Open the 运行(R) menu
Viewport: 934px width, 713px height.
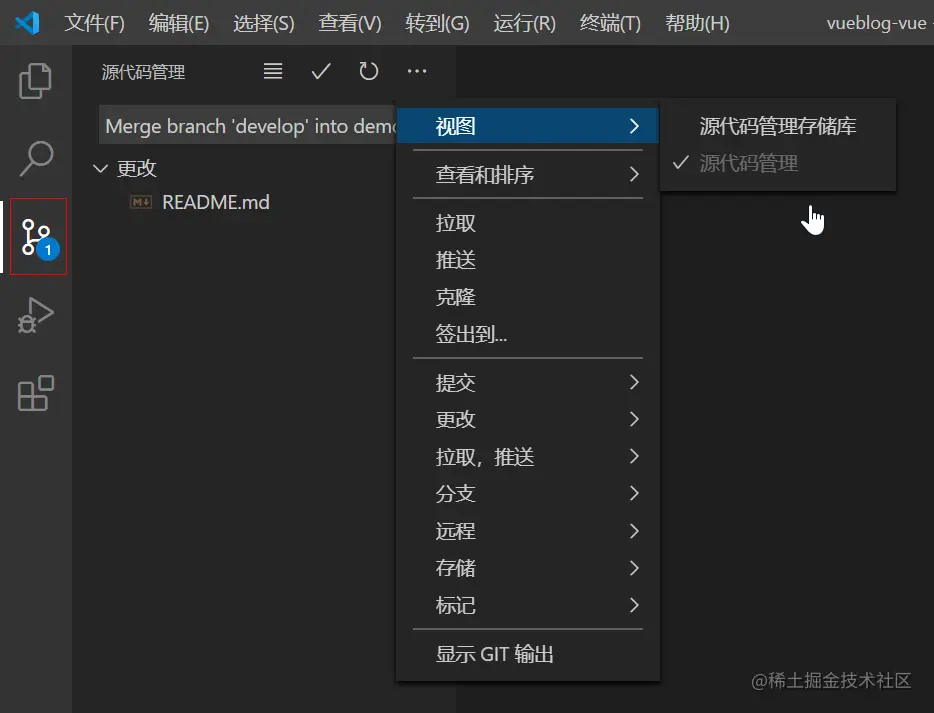(524, 23)
